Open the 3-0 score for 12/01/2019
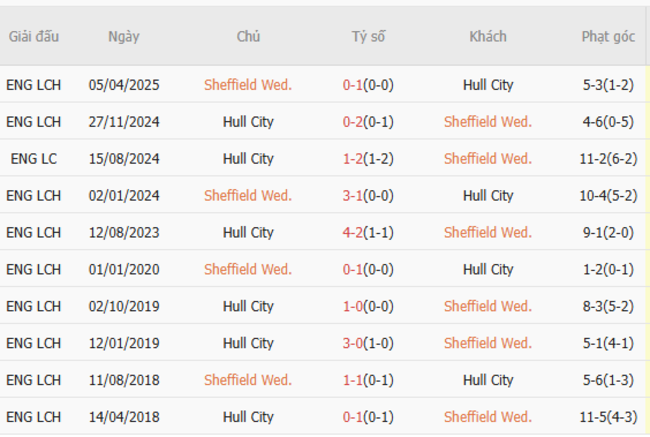Screen dimensions: 650x437 pyautogui.click(x=353, y=344)
